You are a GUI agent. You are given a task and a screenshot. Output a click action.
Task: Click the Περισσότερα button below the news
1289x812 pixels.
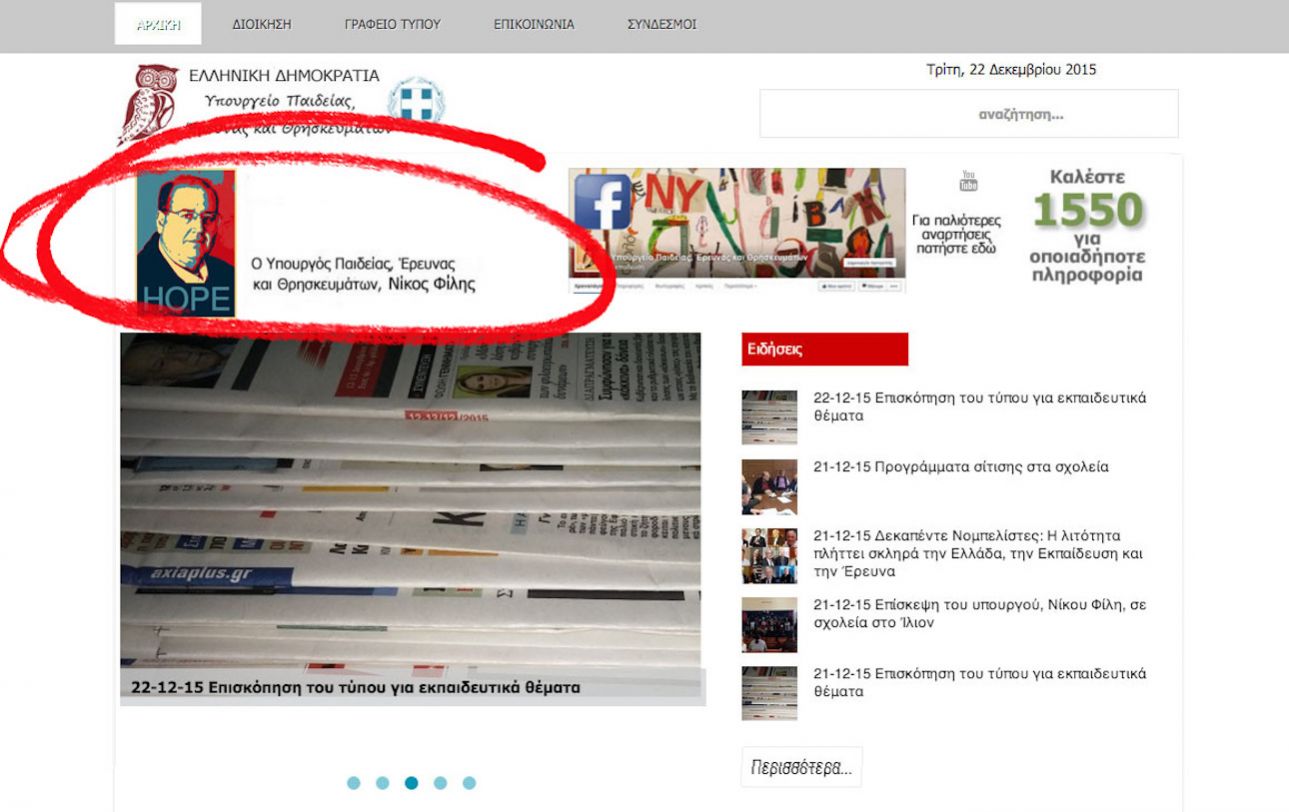pyautogui.click(x=801, y=768)
